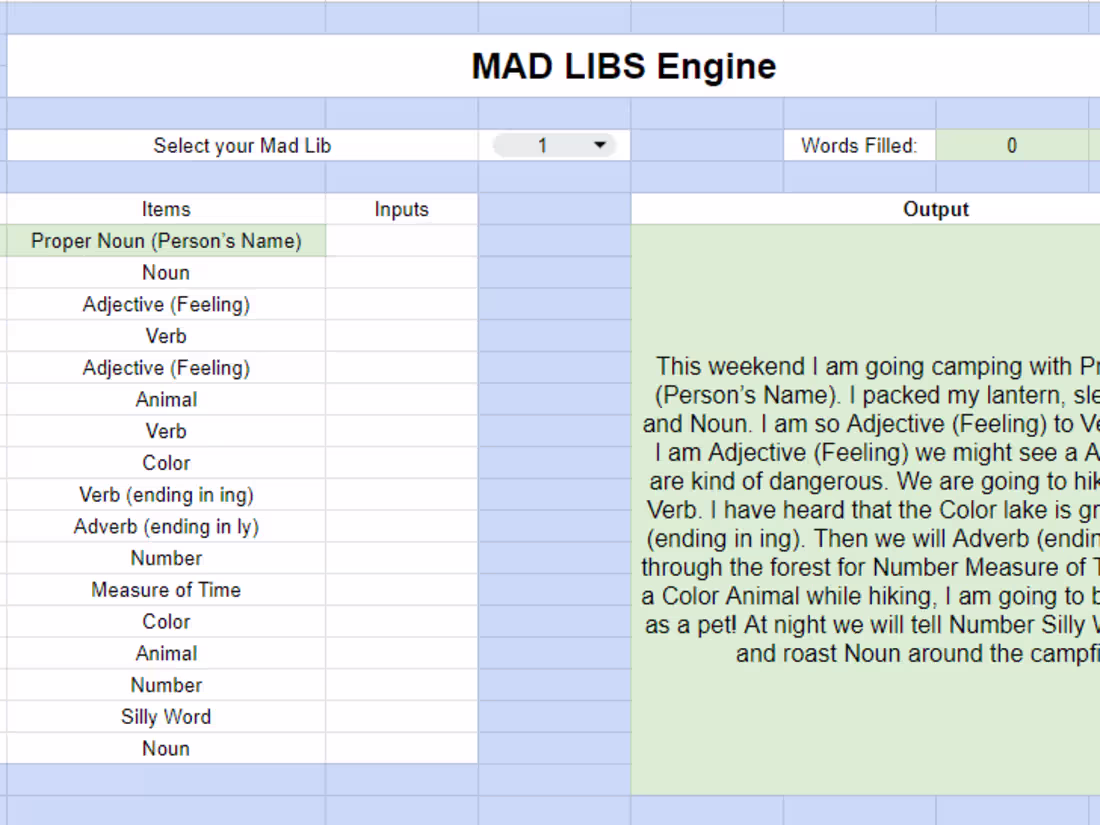
Task: Click the Inputs column header cell
Action: pyautogui.click(x=401, y=209)
